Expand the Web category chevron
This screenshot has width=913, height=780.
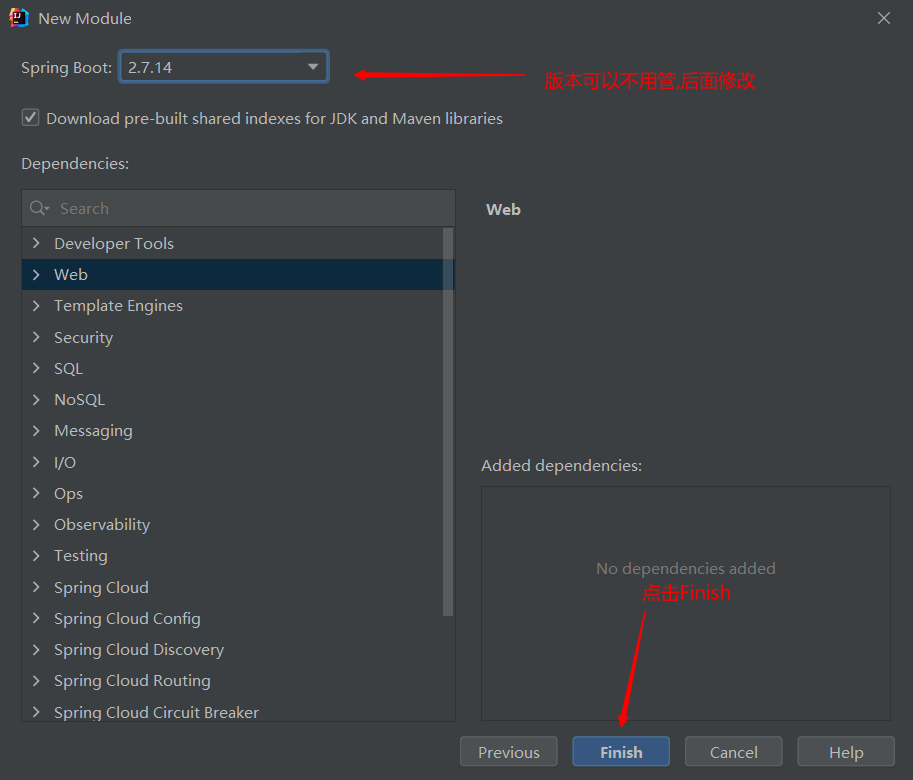(36, 274)
